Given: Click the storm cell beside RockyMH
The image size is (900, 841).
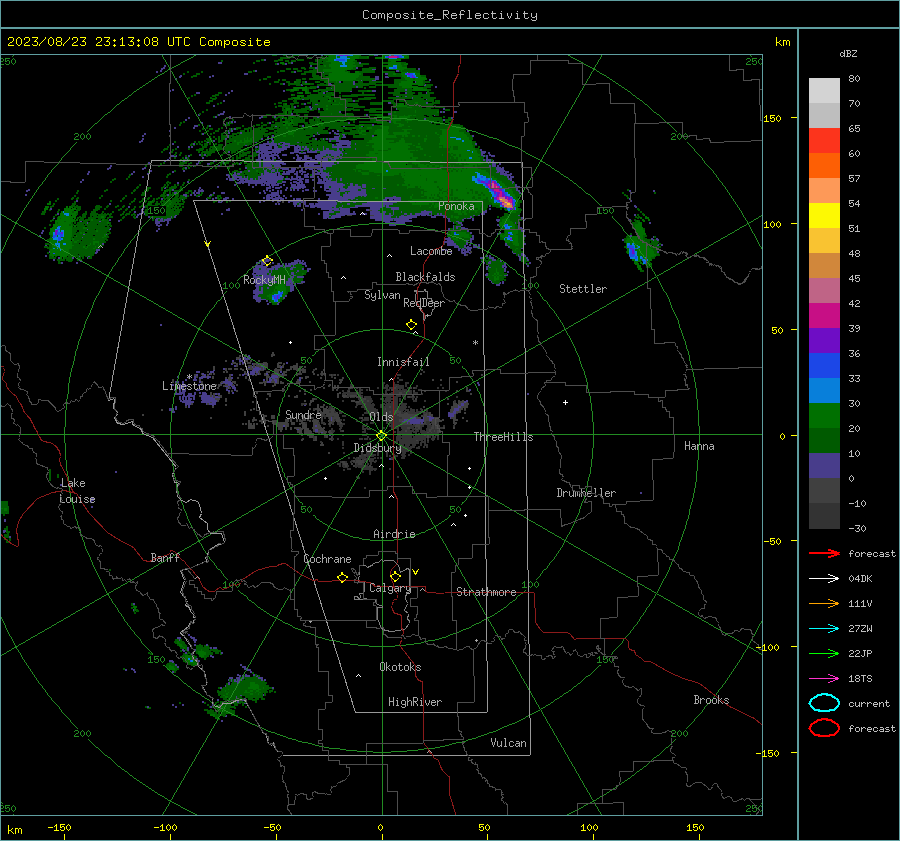Looking at the screenshot, I should (x=278, y=281).
